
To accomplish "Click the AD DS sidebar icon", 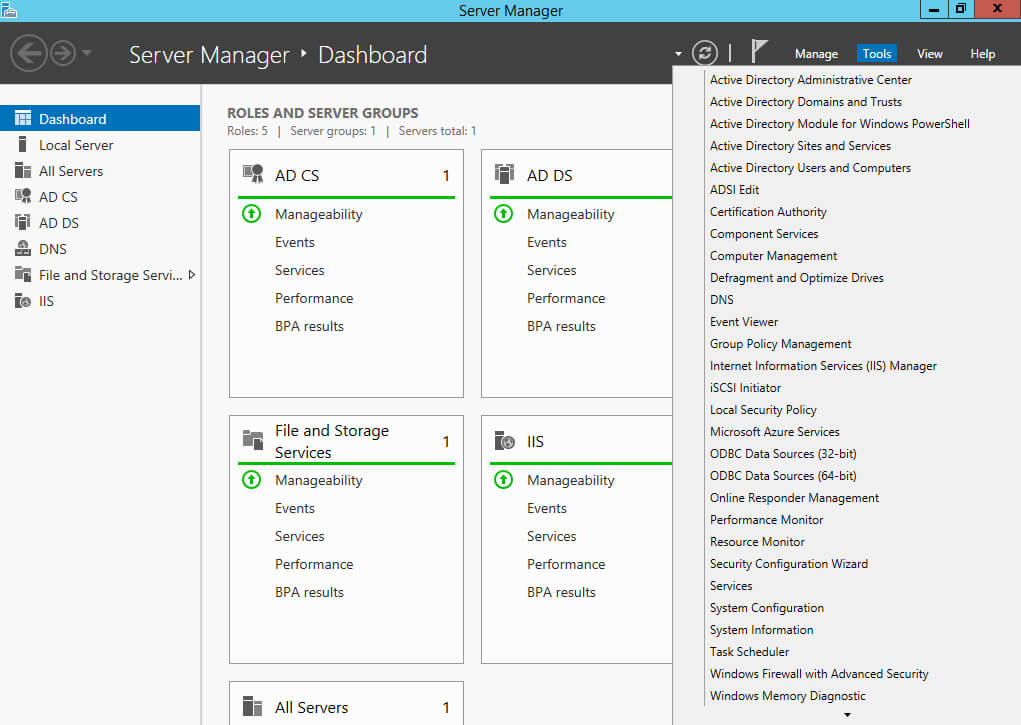I will (23, 222).
